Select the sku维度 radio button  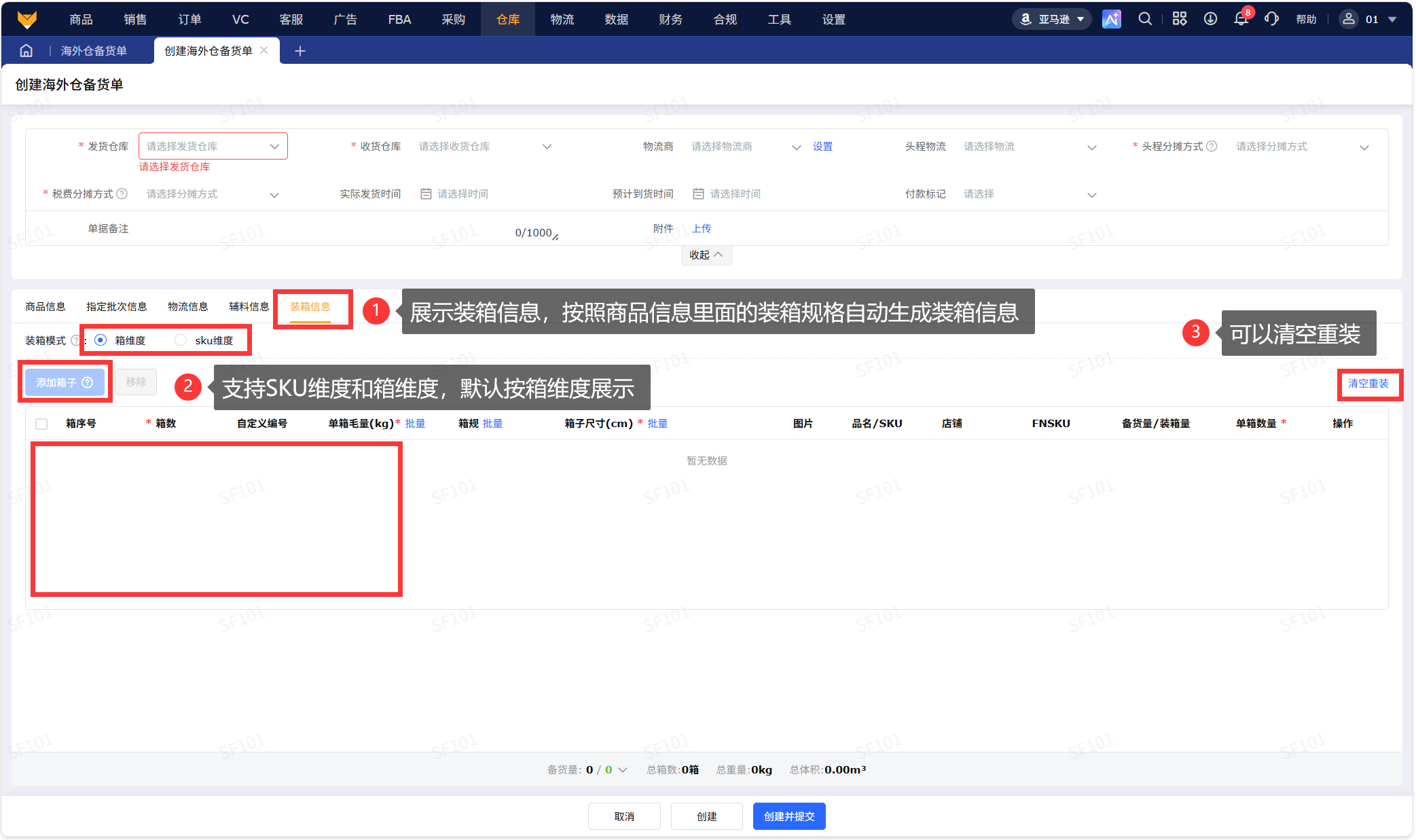click(180, 340)
